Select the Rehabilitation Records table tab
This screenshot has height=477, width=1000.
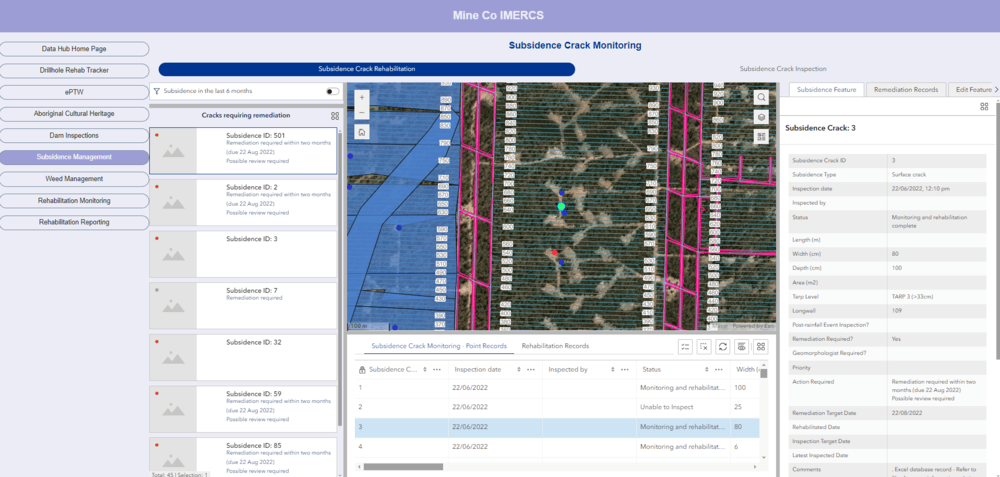[x=555, y=346]
